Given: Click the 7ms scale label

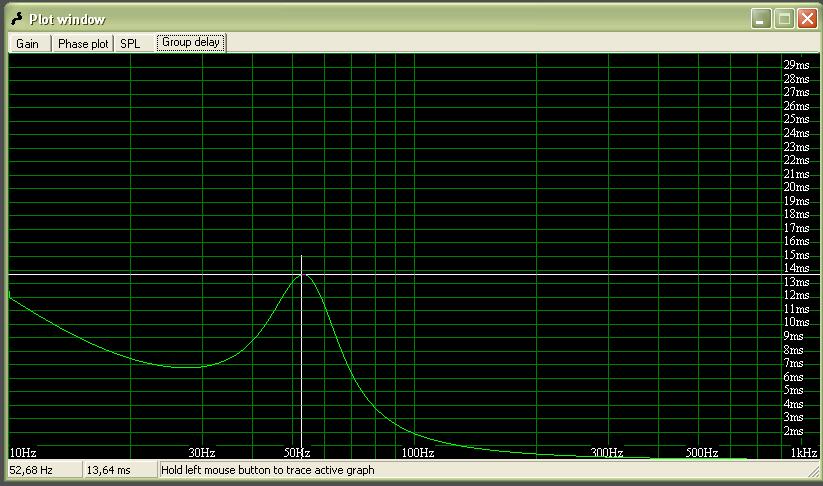Looking at the screenshot, I should pos(793,363).
